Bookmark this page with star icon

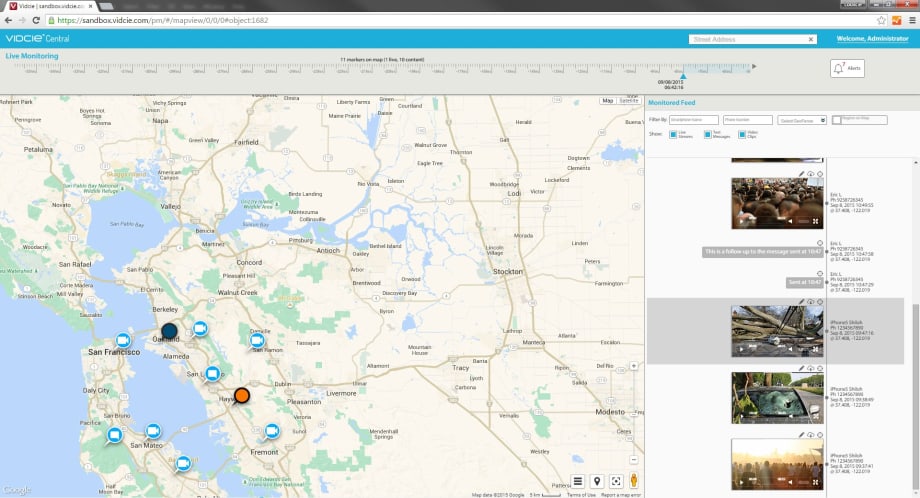pos(881,20)
